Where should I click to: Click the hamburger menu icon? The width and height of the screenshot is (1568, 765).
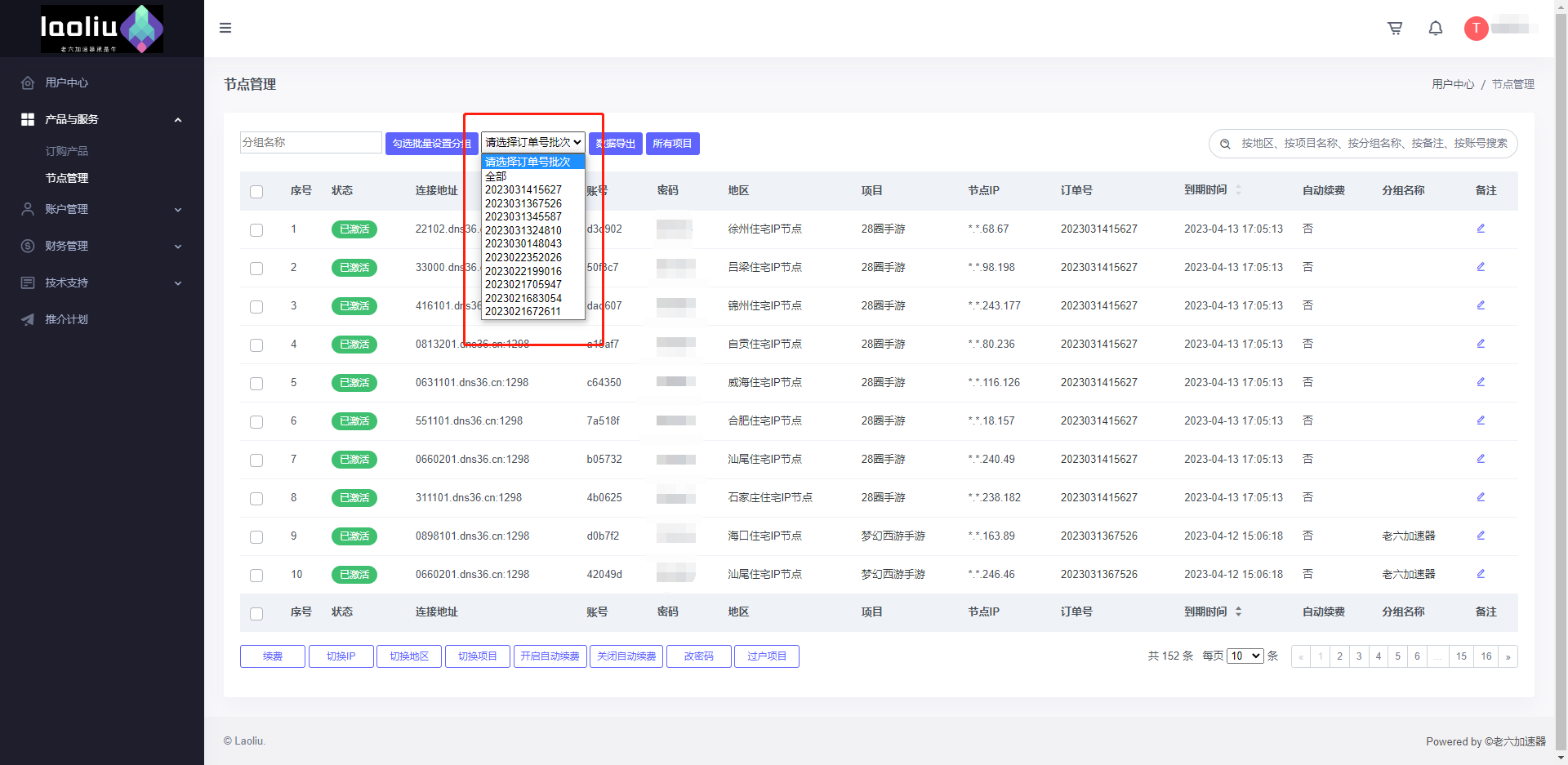click(x=225, y=28)
